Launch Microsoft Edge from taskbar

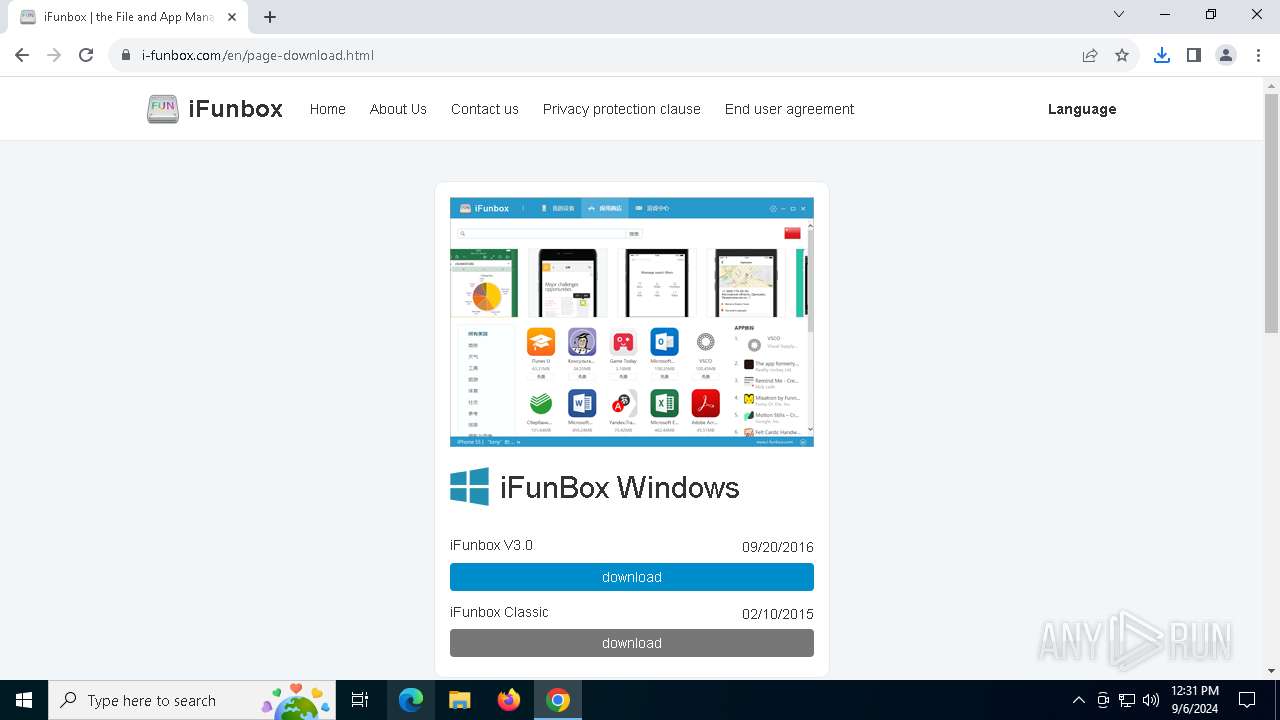(x=411, y=700)
